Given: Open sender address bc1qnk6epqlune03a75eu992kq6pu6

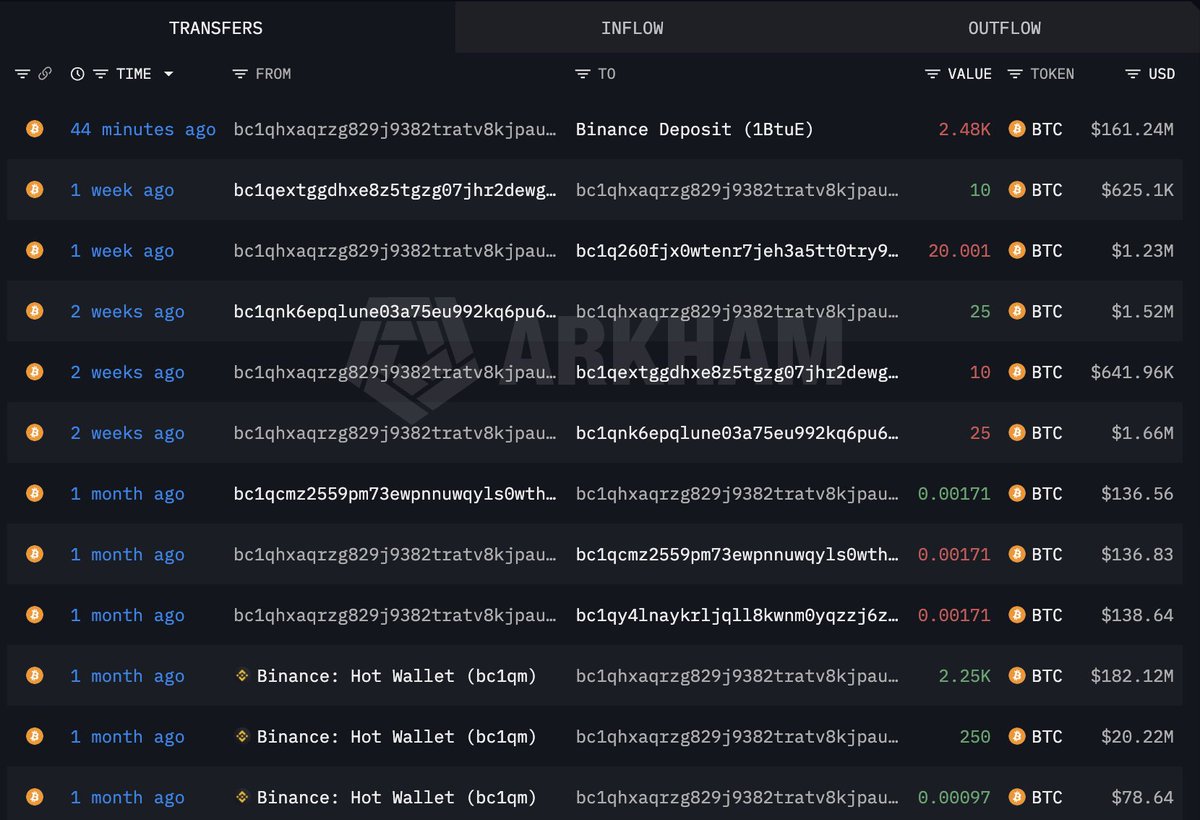Looking at the screenshot, I should [x=396, y=312].
